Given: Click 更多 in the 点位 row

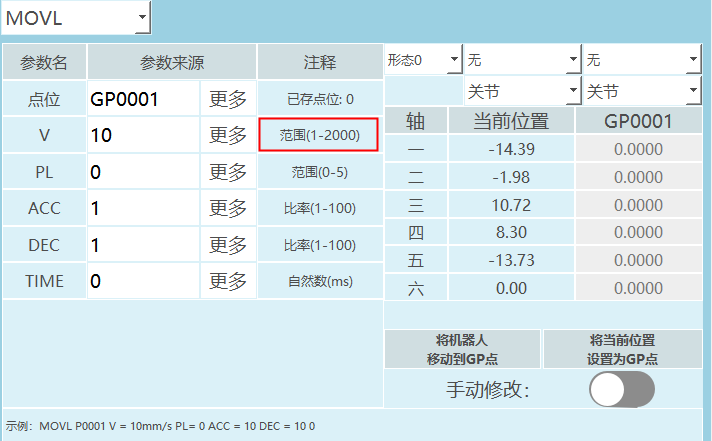Looking at the screenshot, I should 227,99.
